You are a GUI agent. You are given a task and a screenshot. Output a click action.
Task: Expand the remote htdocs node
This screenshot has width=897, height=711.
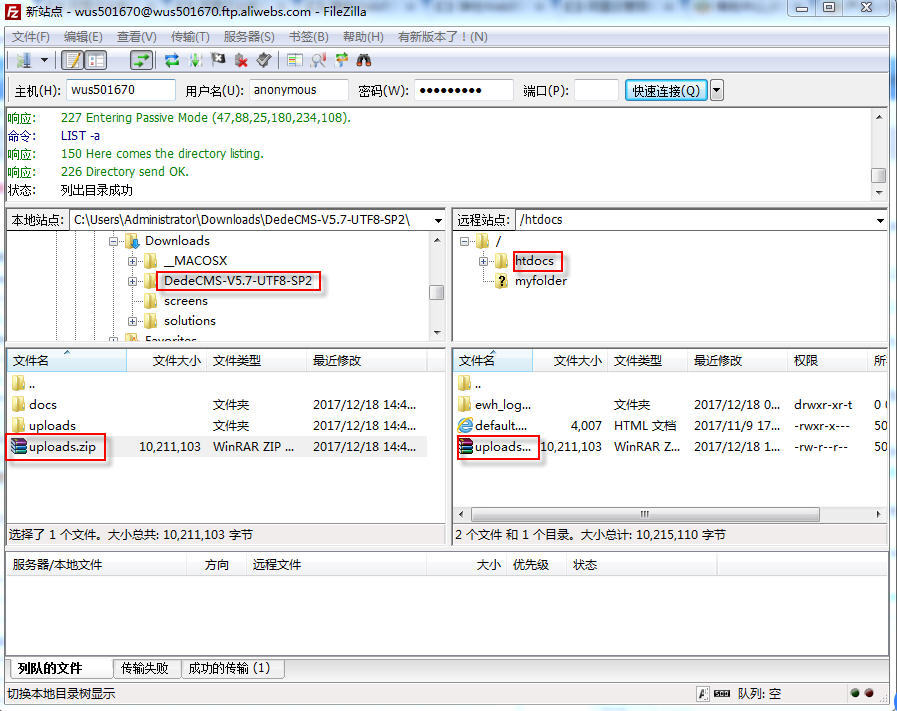[483, 261]
